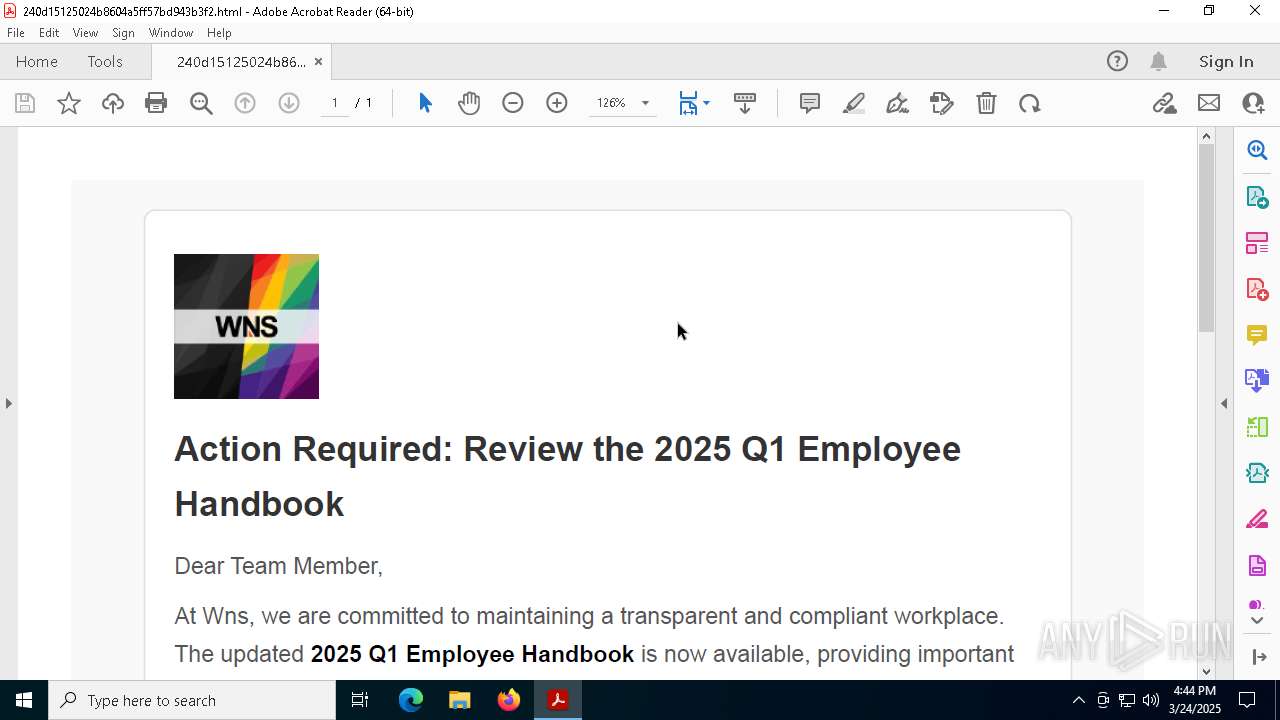Image resolution: width=1280 pixels, height=720 pixels.
Task: Activate the Hand pan tool
Action: (x=469, y=103)
